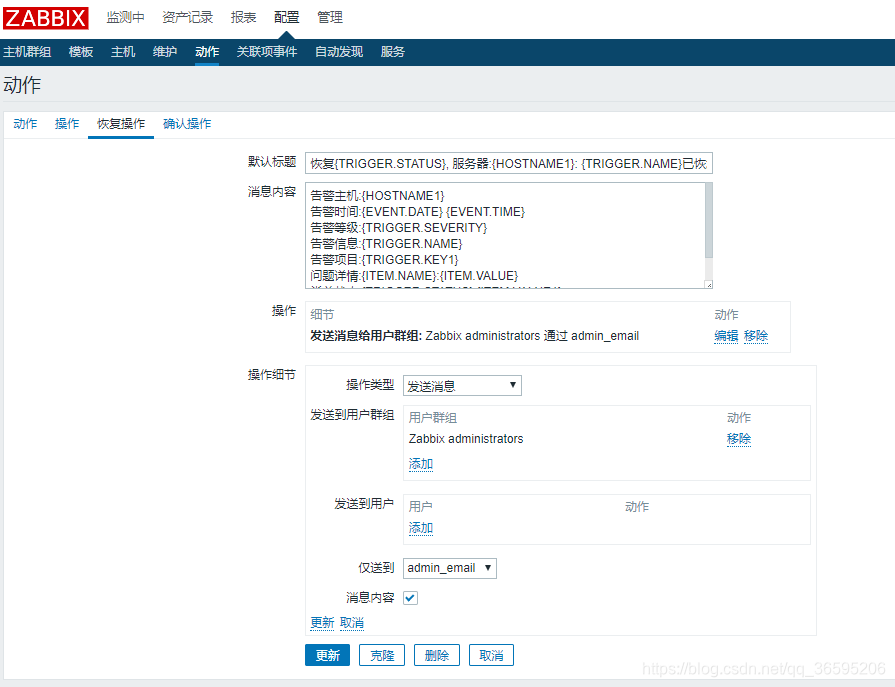
Task: Click the blue 更新 button
Action: 328,655
